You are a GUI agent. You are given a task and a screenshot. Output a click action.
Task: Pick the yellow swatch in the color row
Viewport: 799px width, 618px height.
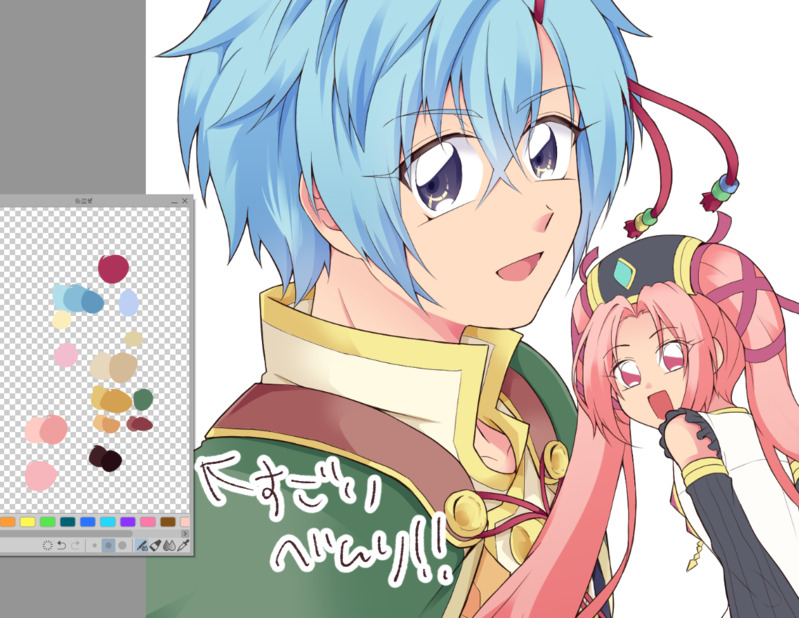click(28, 522)
